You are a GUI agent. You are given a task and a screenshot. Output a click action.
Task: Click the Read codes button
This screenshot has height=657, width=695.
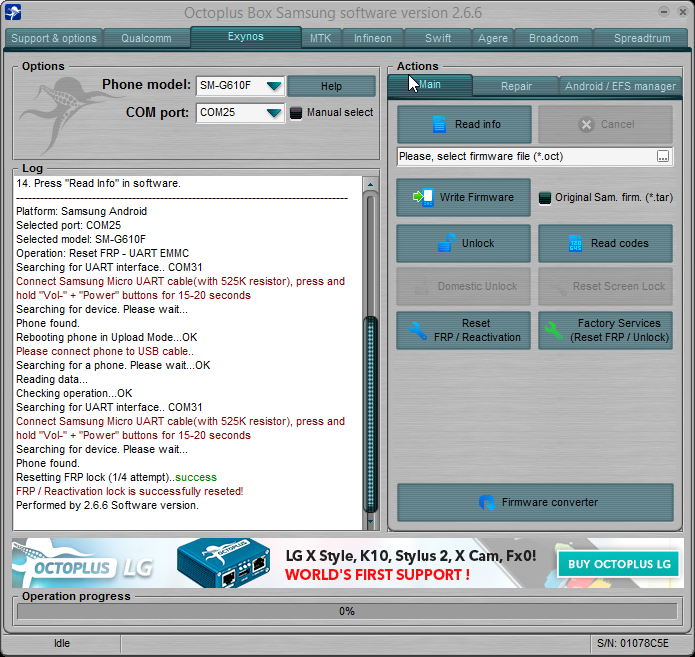605,243
